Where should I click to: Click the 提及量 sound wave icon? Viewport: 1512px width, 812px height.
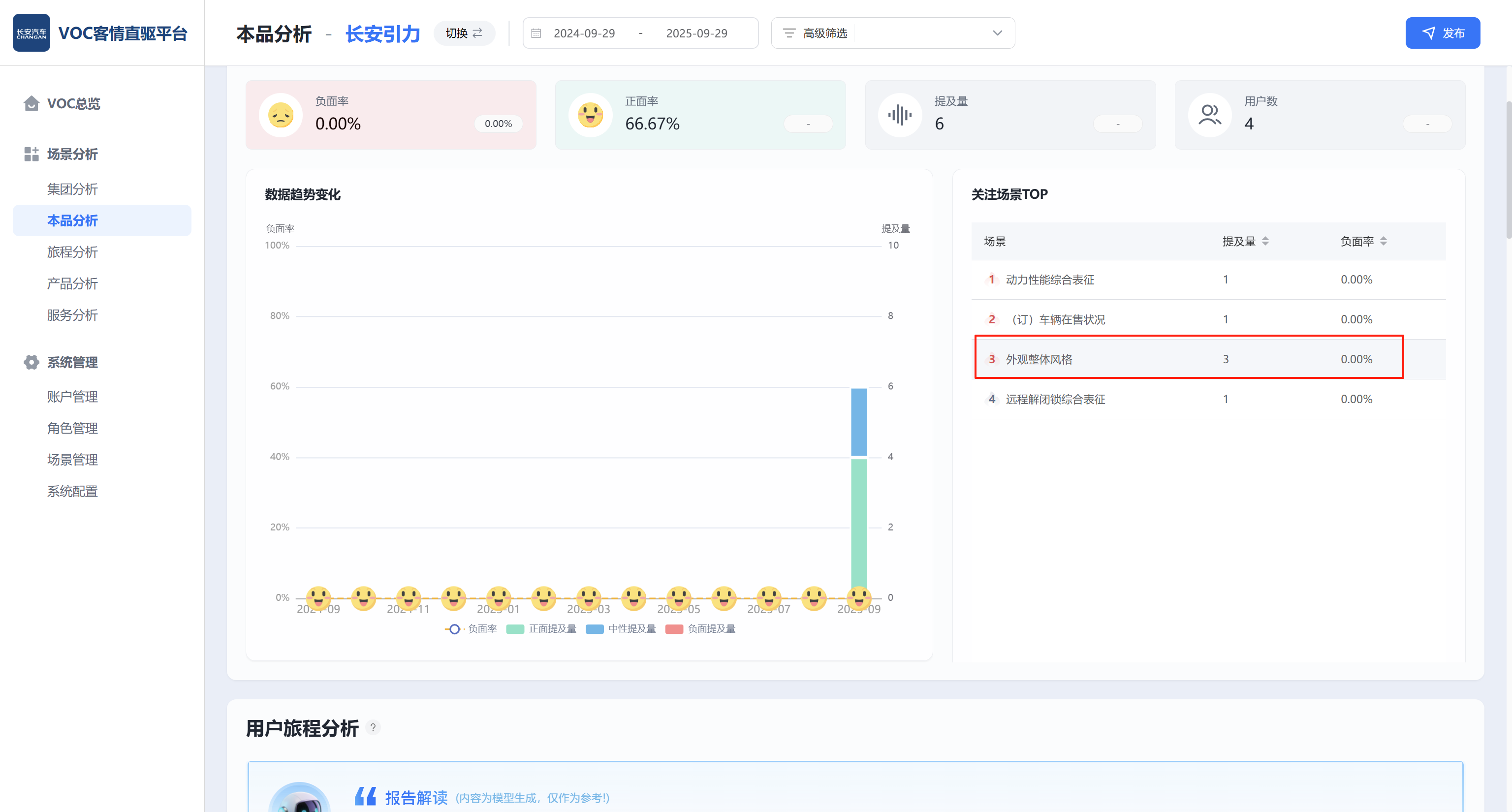[900, 115]
